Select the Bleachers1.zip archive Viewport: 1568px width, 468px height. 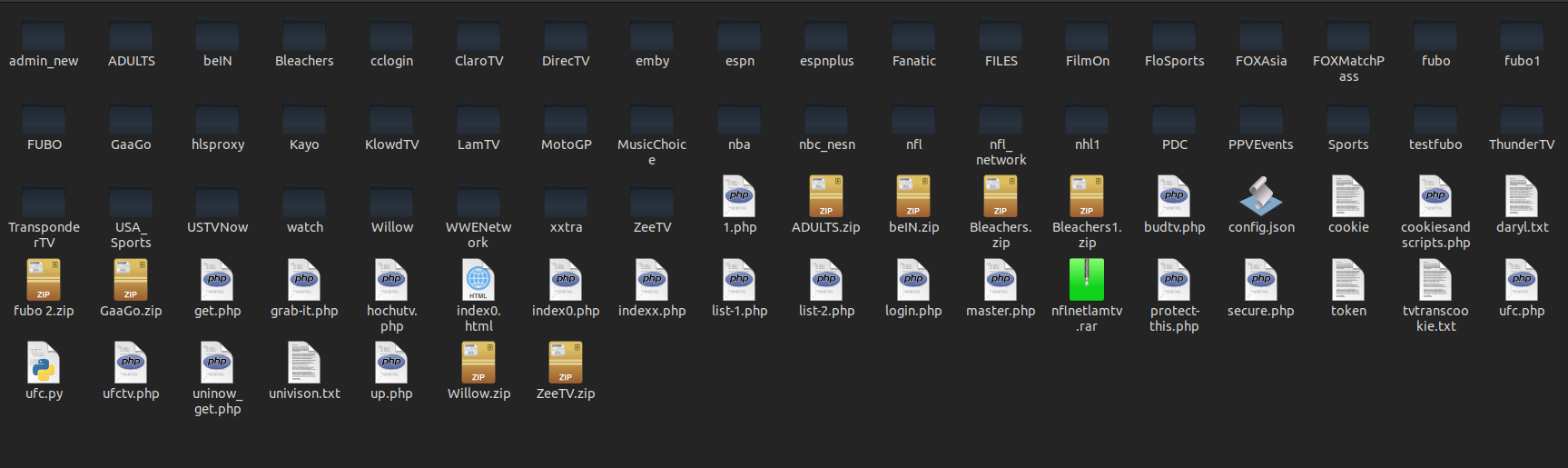[x=1087, y=196]
